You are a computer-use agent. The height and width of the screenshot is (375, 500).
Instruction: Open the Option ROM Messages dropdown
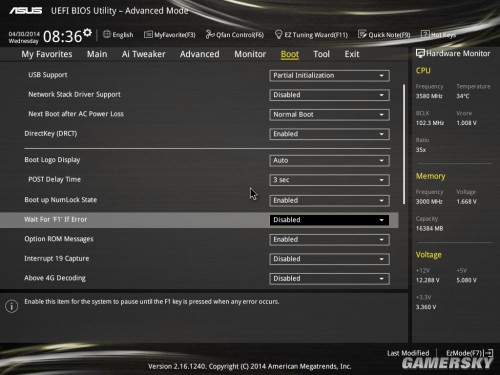[x=329, y=240]
